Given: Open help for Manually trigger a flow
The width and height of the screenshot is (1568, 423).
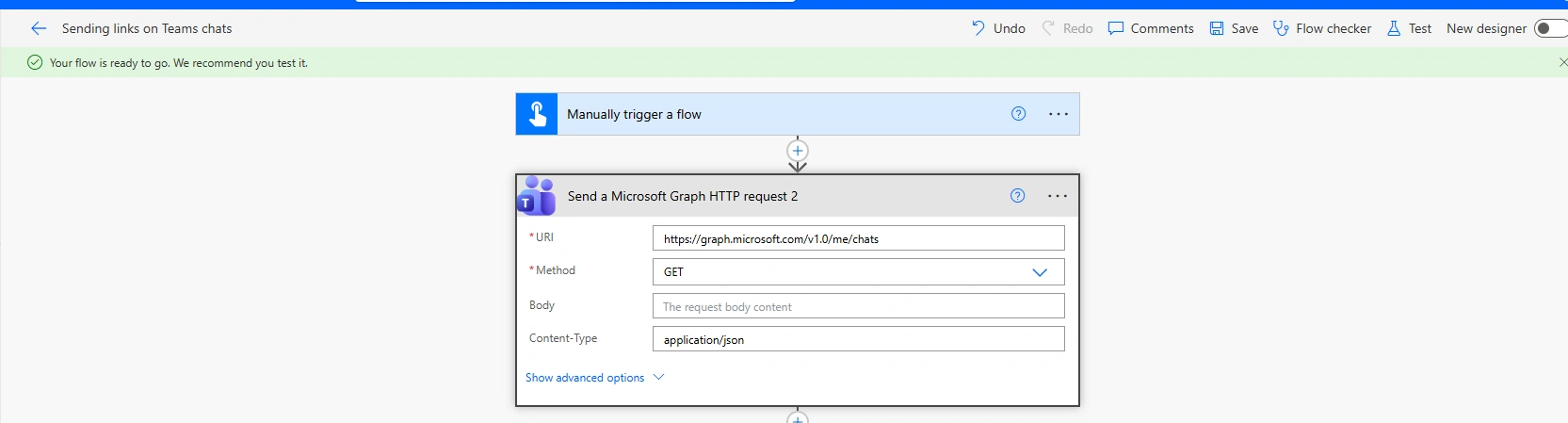Looking at the screenshot, I should click(x=1018, y=114).
